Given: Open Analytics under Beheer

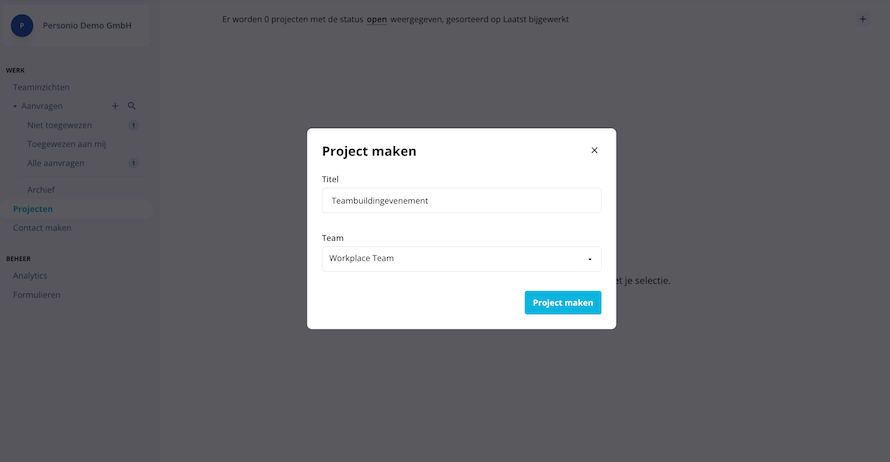Looking at the screenshot, I should [30, 276].
